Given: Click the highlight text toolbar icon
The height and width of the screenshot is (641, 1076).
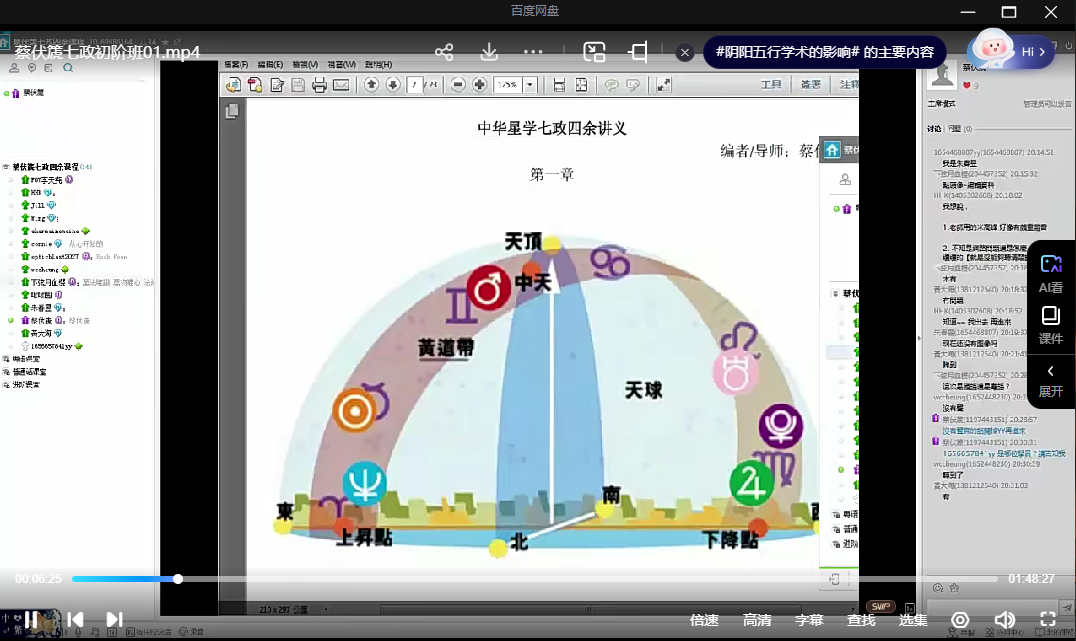Looking at the screenshot, I should pyautogui.click(x=633, y=85).
